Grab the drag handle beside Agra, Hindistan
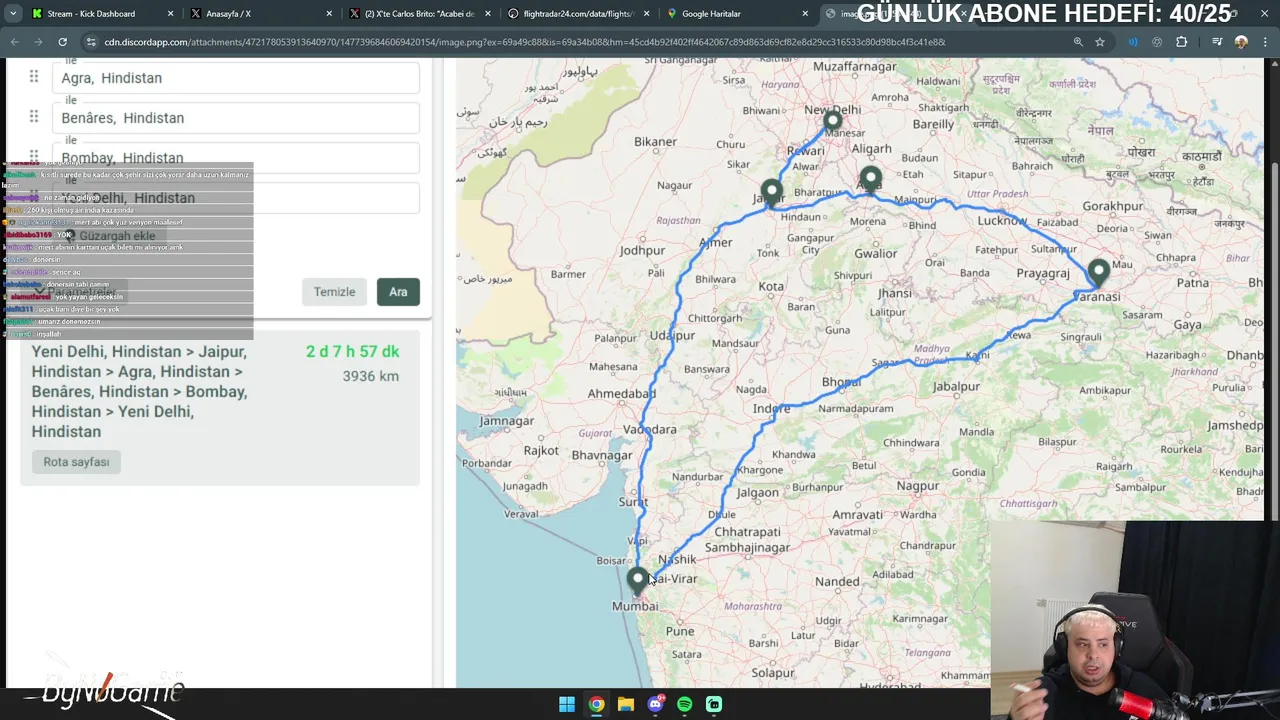This screenshot has height=720, width=1280. click(33, 77)
